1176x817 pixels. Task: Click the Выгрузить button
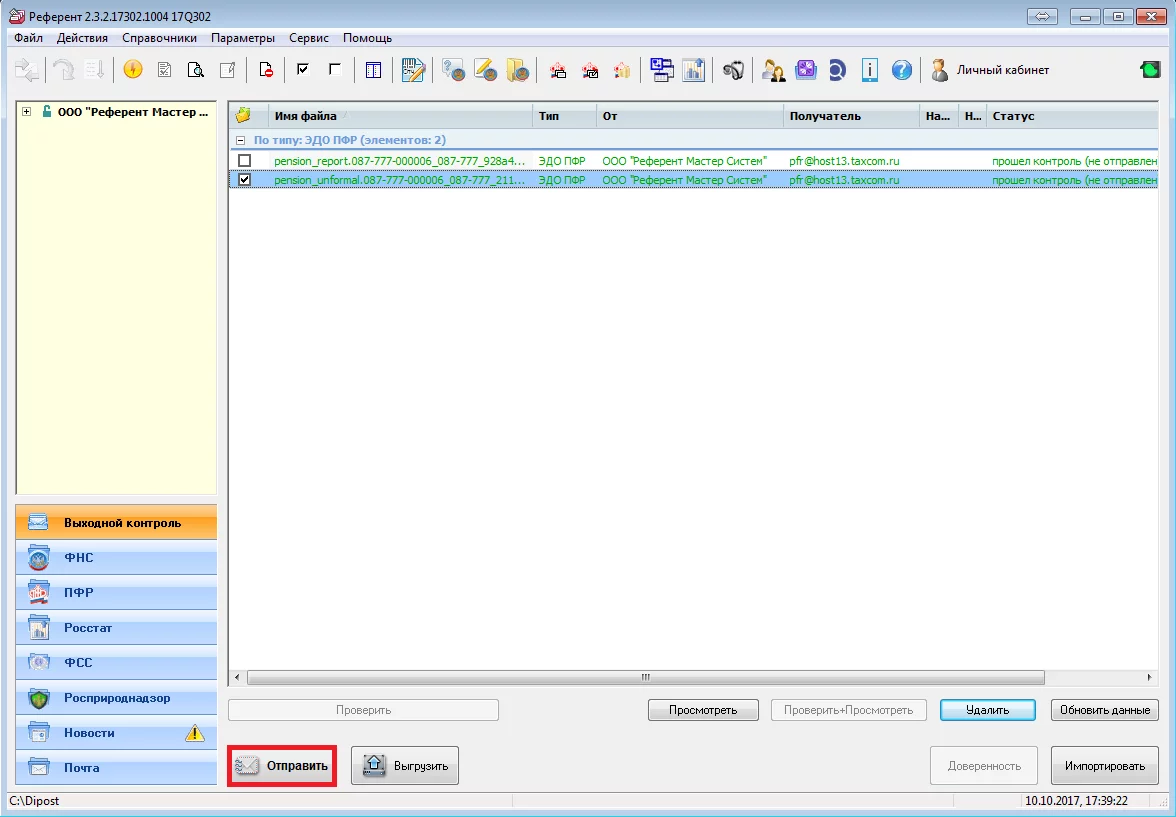coord(405,766)
